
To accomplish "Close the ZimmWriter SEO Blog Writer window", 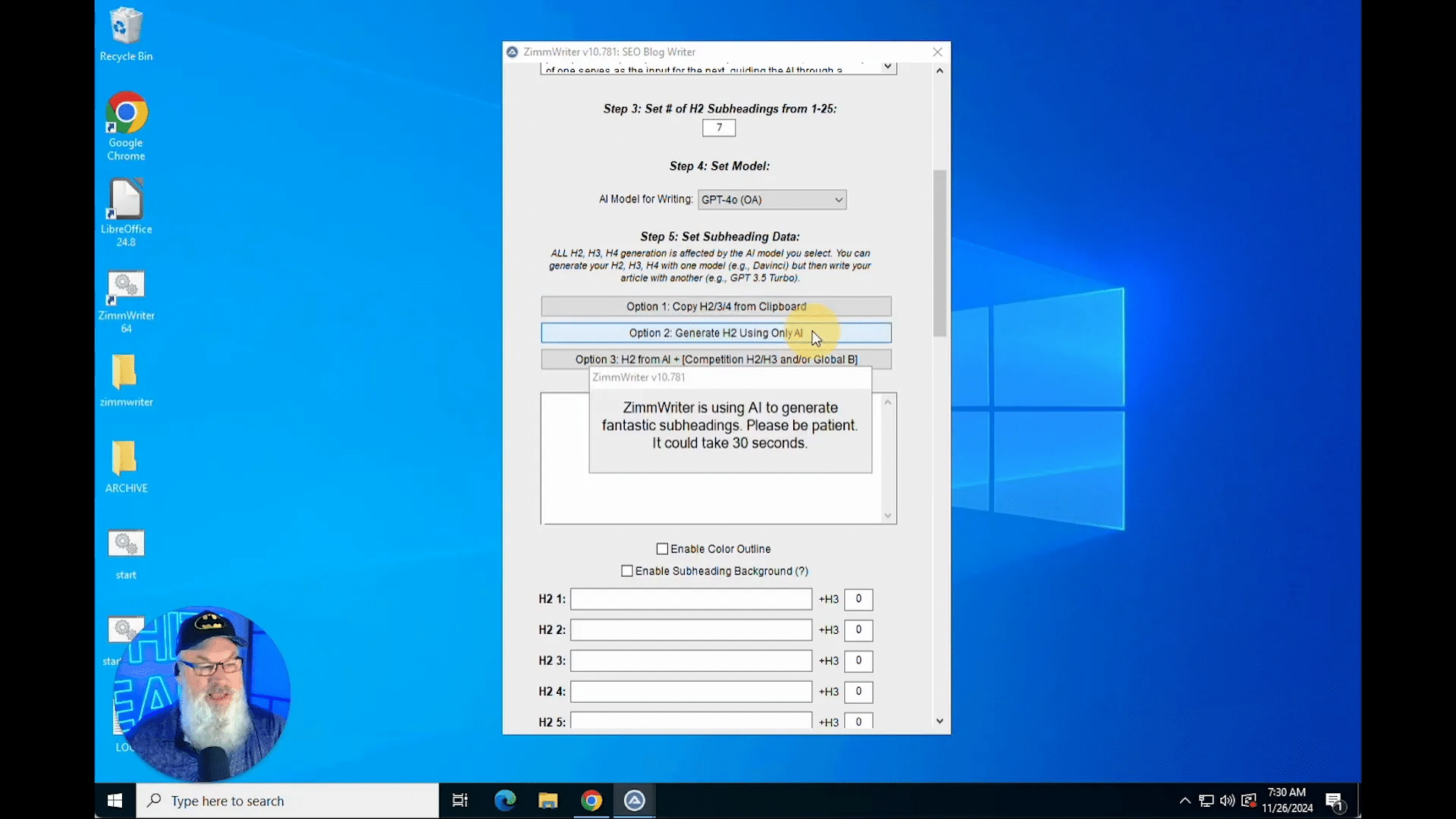I will (937, 52).
